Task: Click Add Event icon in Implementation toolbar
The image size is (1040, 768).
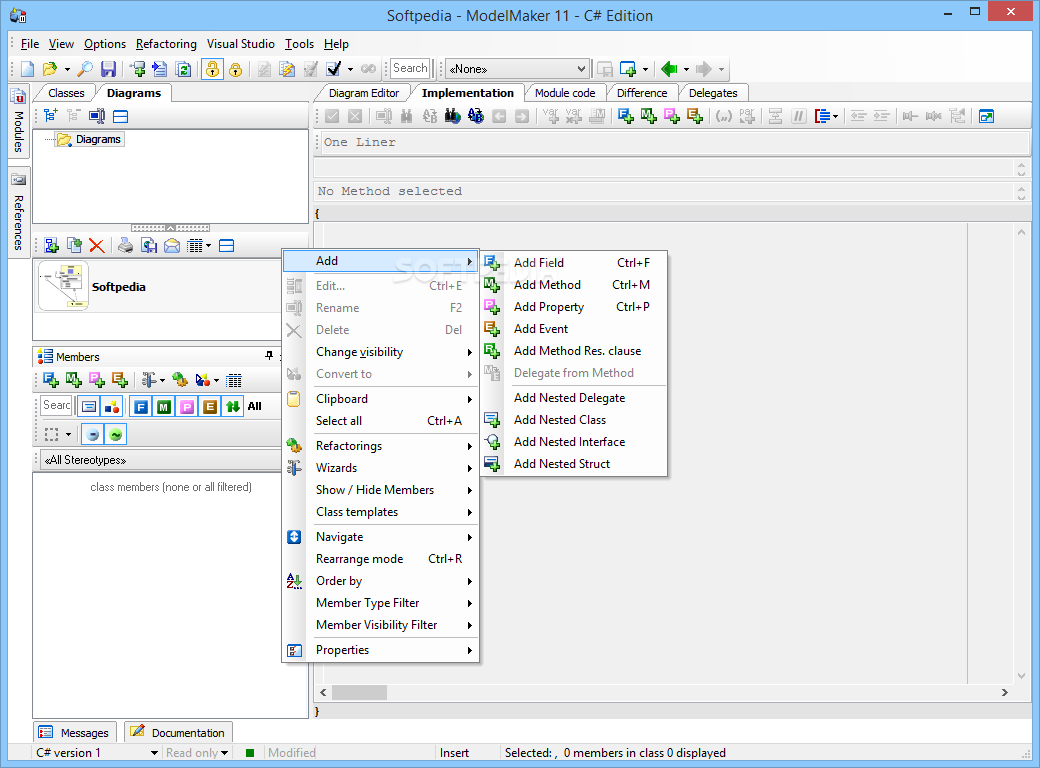Action: (695, 116)
